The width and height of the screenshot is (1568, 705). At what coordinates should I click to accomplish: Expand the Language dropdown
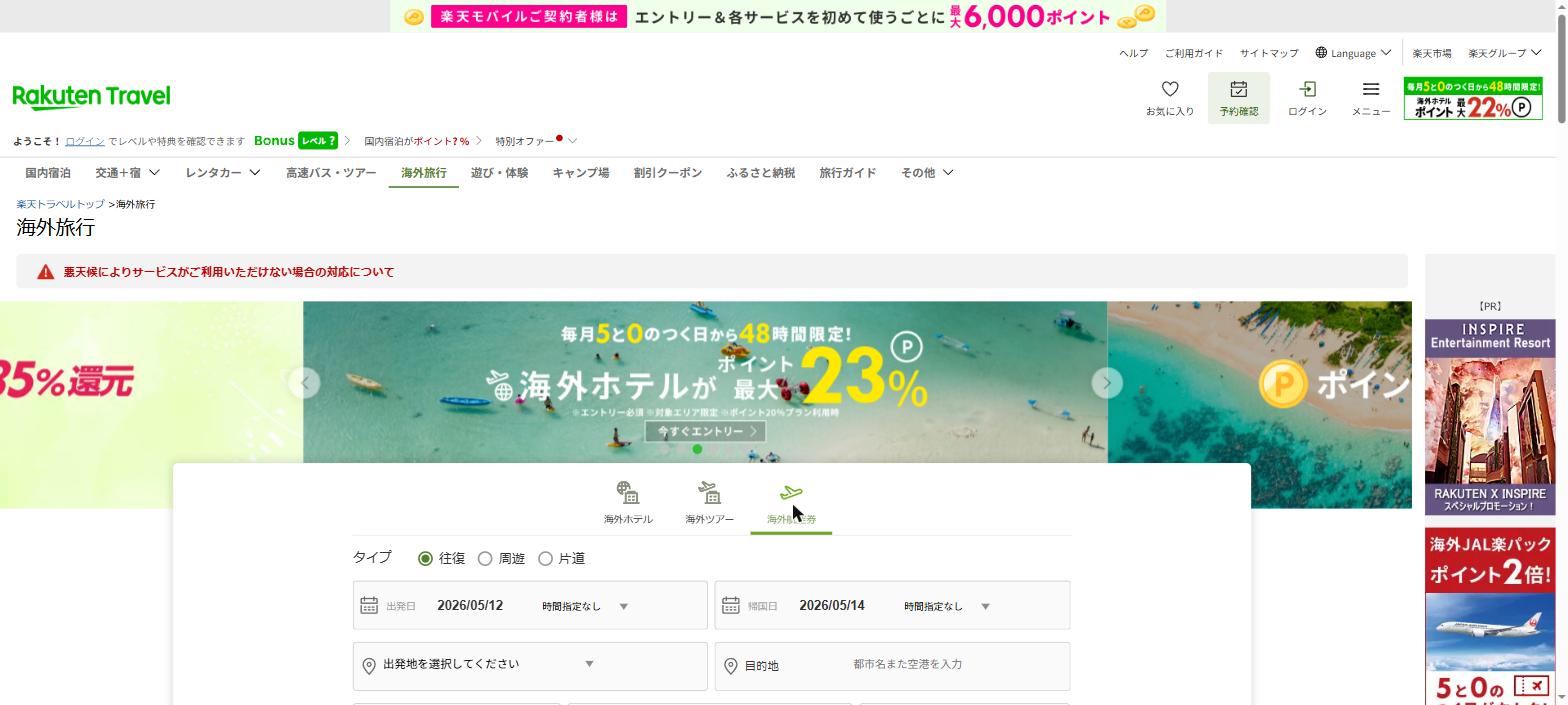coord(1386,53)
